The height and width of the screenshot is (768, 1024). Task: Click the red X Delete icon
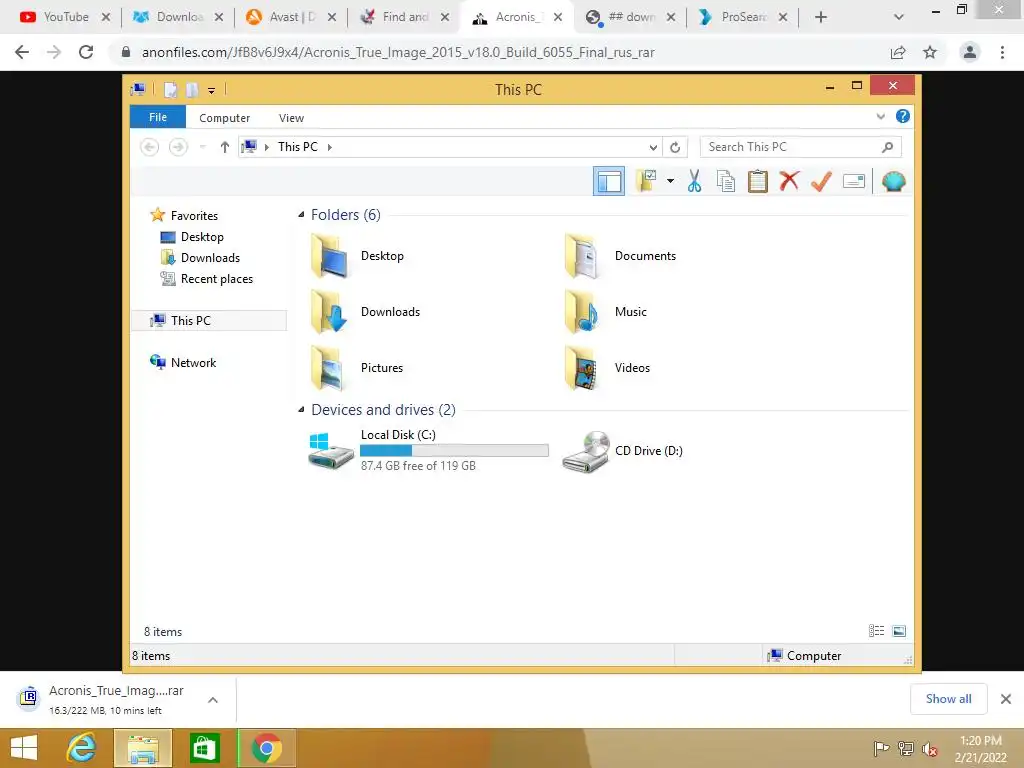coord(789,181)
